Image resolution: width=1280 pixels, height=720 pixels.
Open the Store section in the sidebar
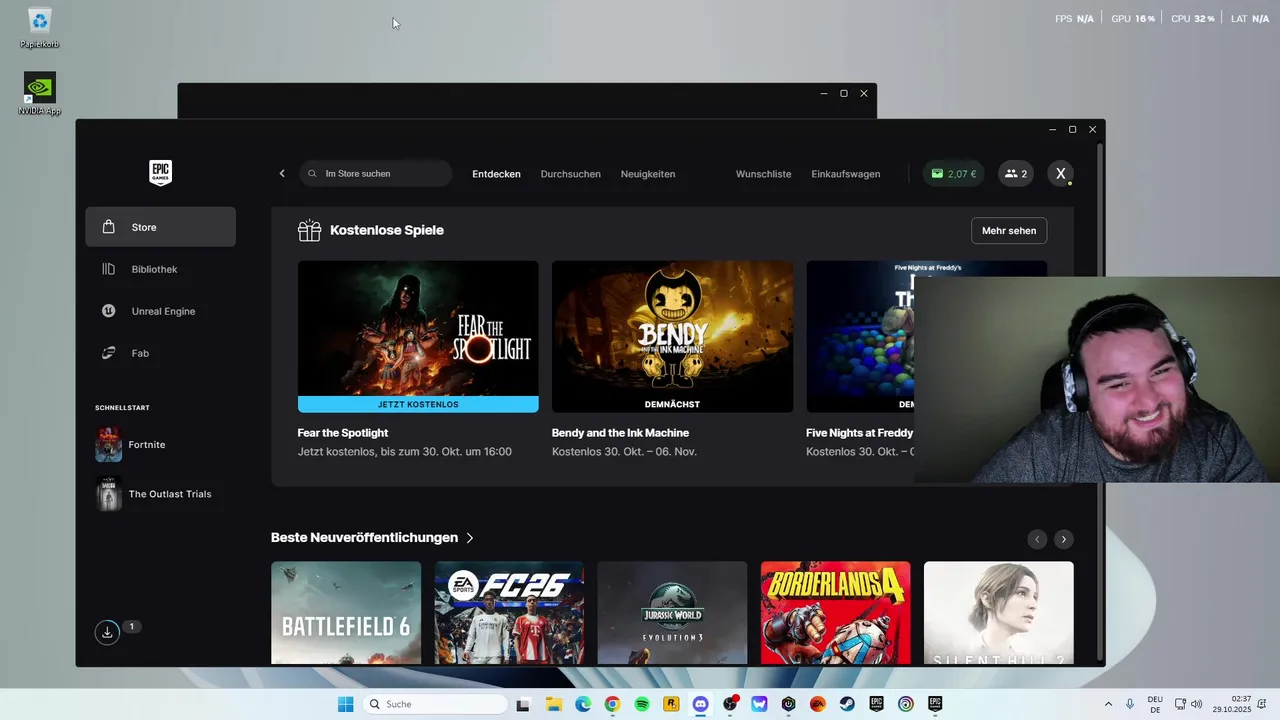click(x=160, y=227)
